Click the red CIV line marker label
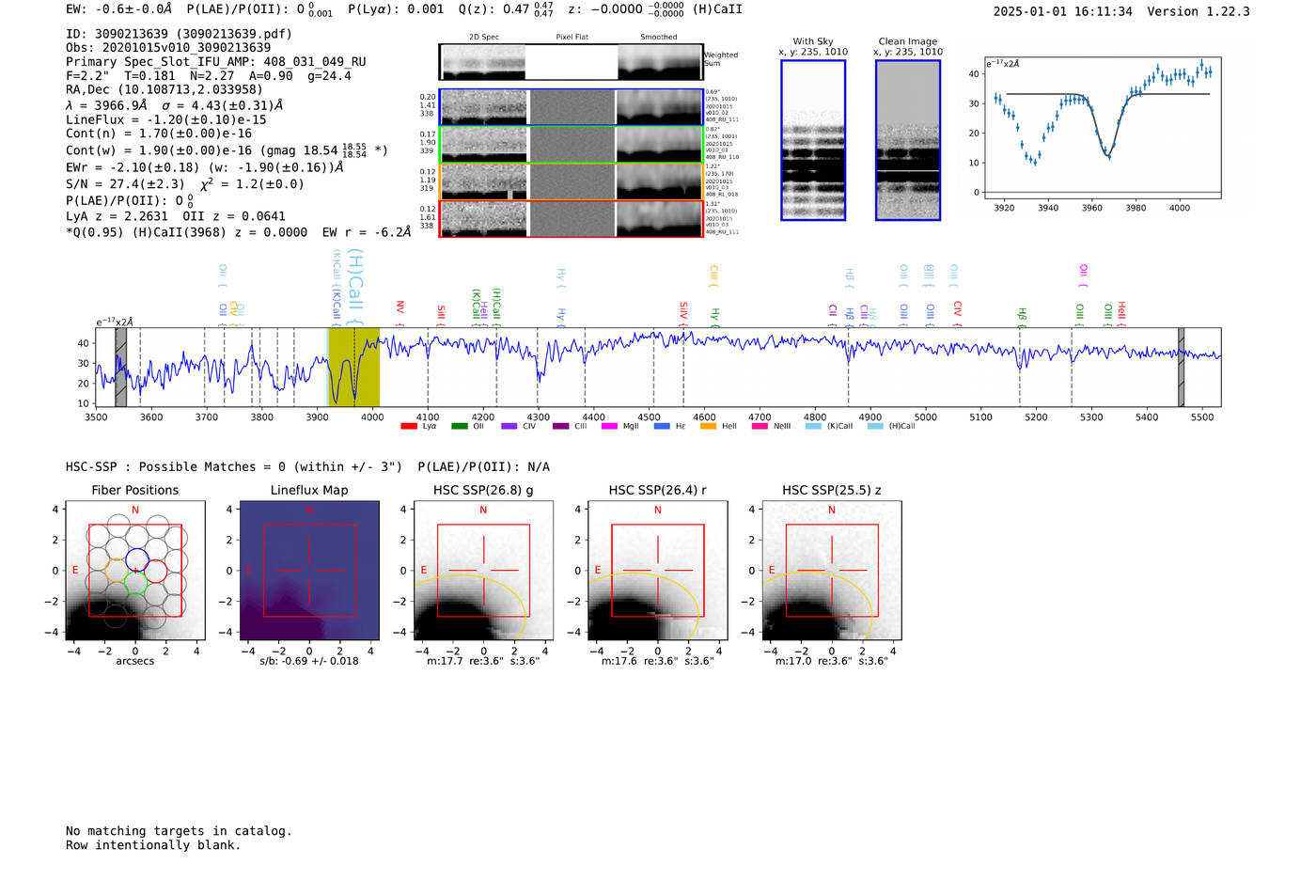 957,313
